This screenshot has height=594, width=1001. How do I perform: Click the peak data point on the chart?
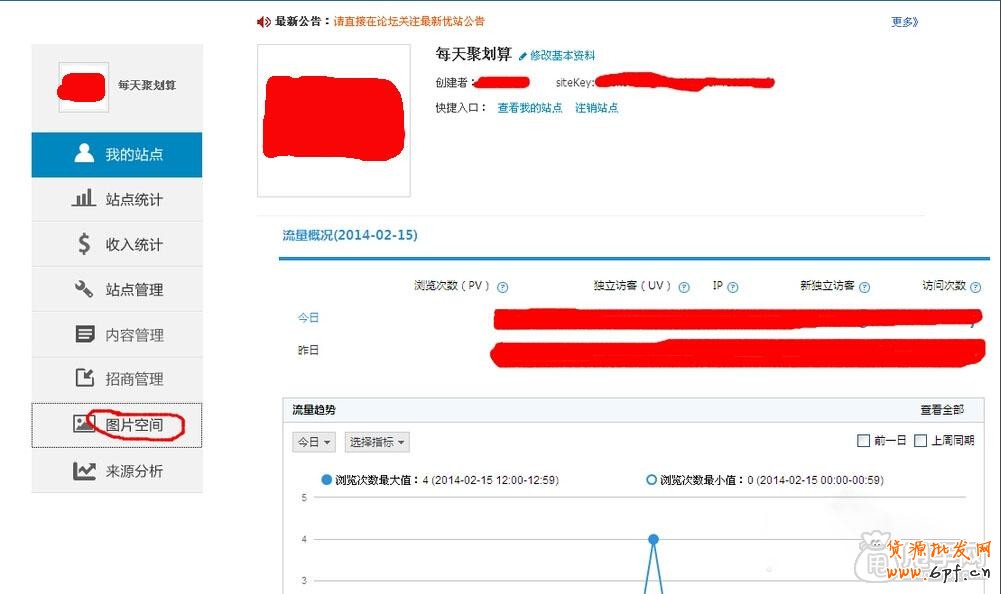[x=653, y=539]
